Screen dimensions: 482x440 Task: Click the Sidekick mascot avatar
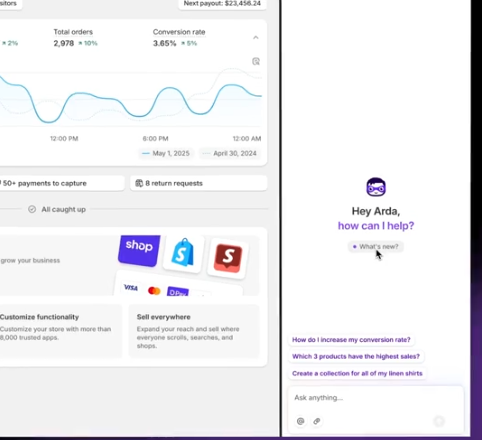click(376, 187)
